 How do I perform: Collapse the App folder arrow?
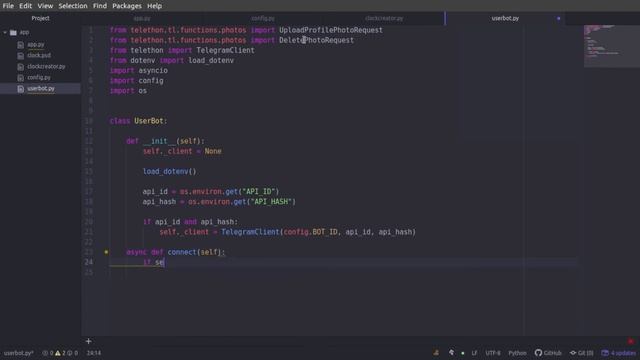tap(5, 32)
